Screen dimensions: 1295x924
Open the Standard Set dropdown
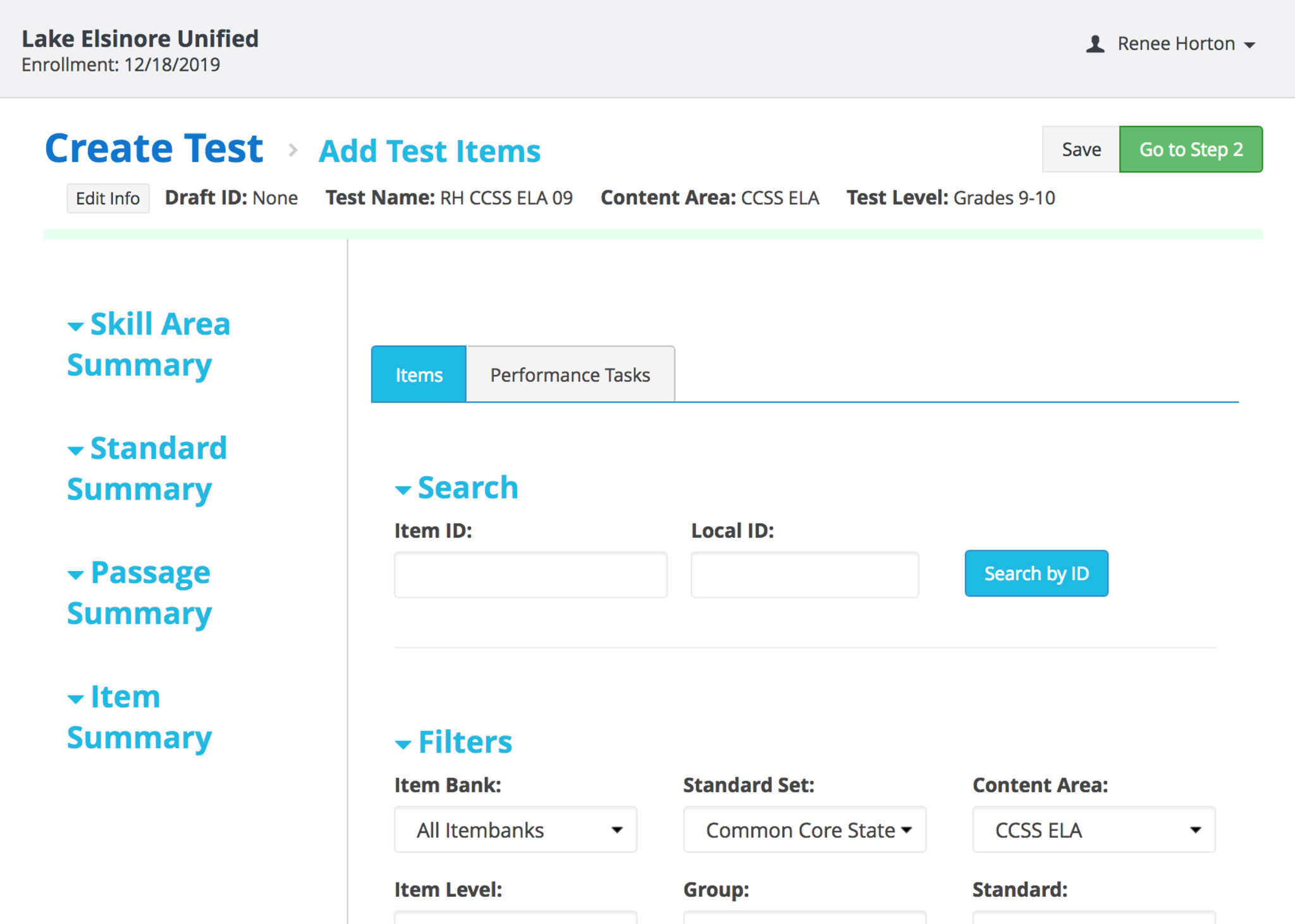804,830
